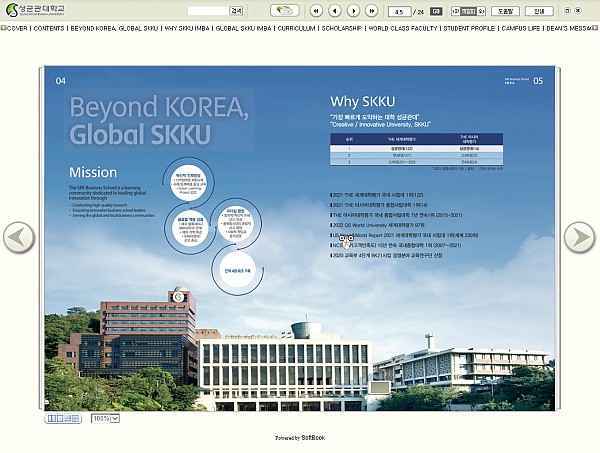Select the thumbnail grid view icon
The image size is (600, 453).
click(75, 419)
